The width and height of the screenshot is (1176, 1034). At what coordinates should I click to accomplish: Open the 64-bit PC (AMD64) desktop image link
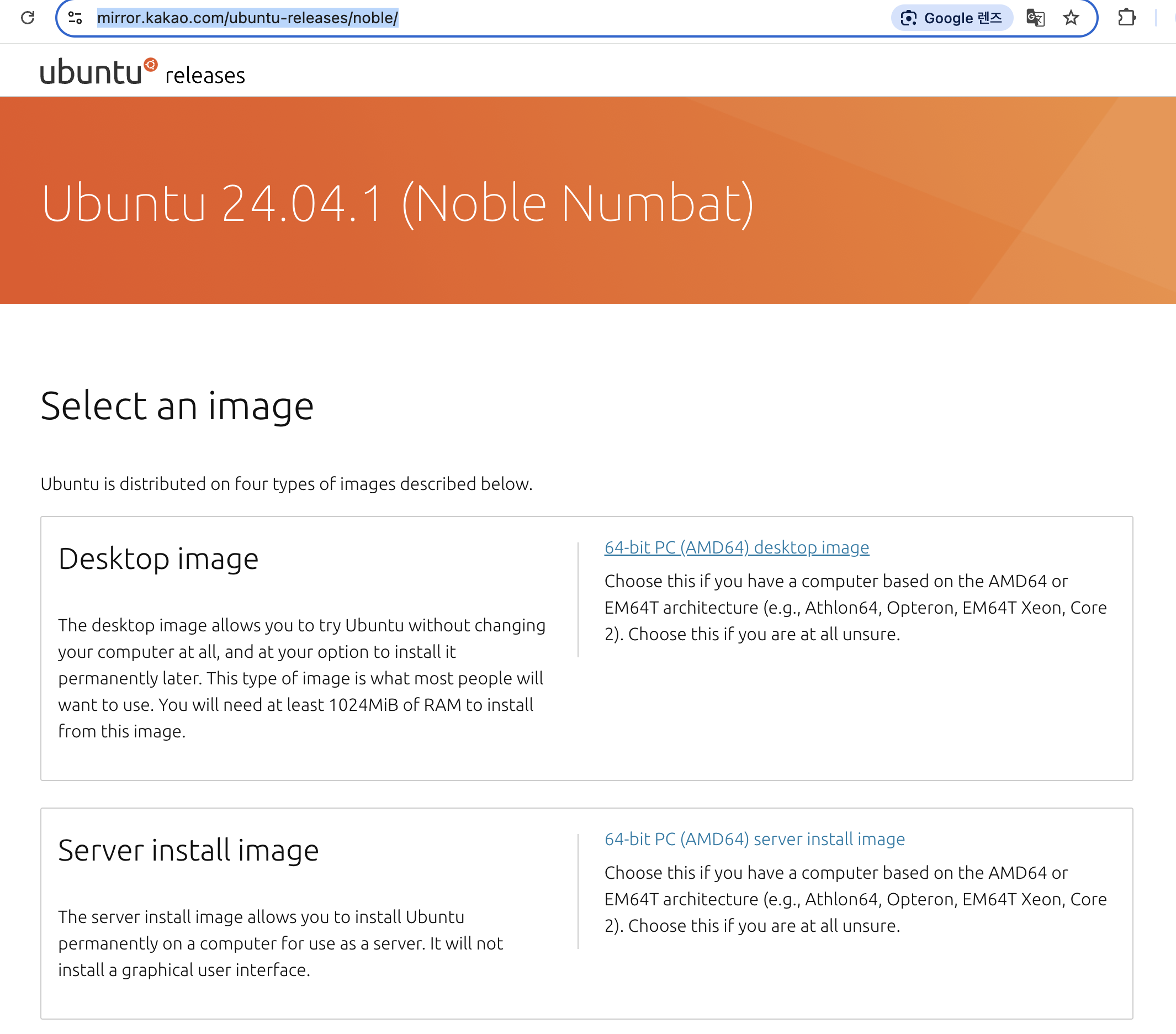pos(737,547)
